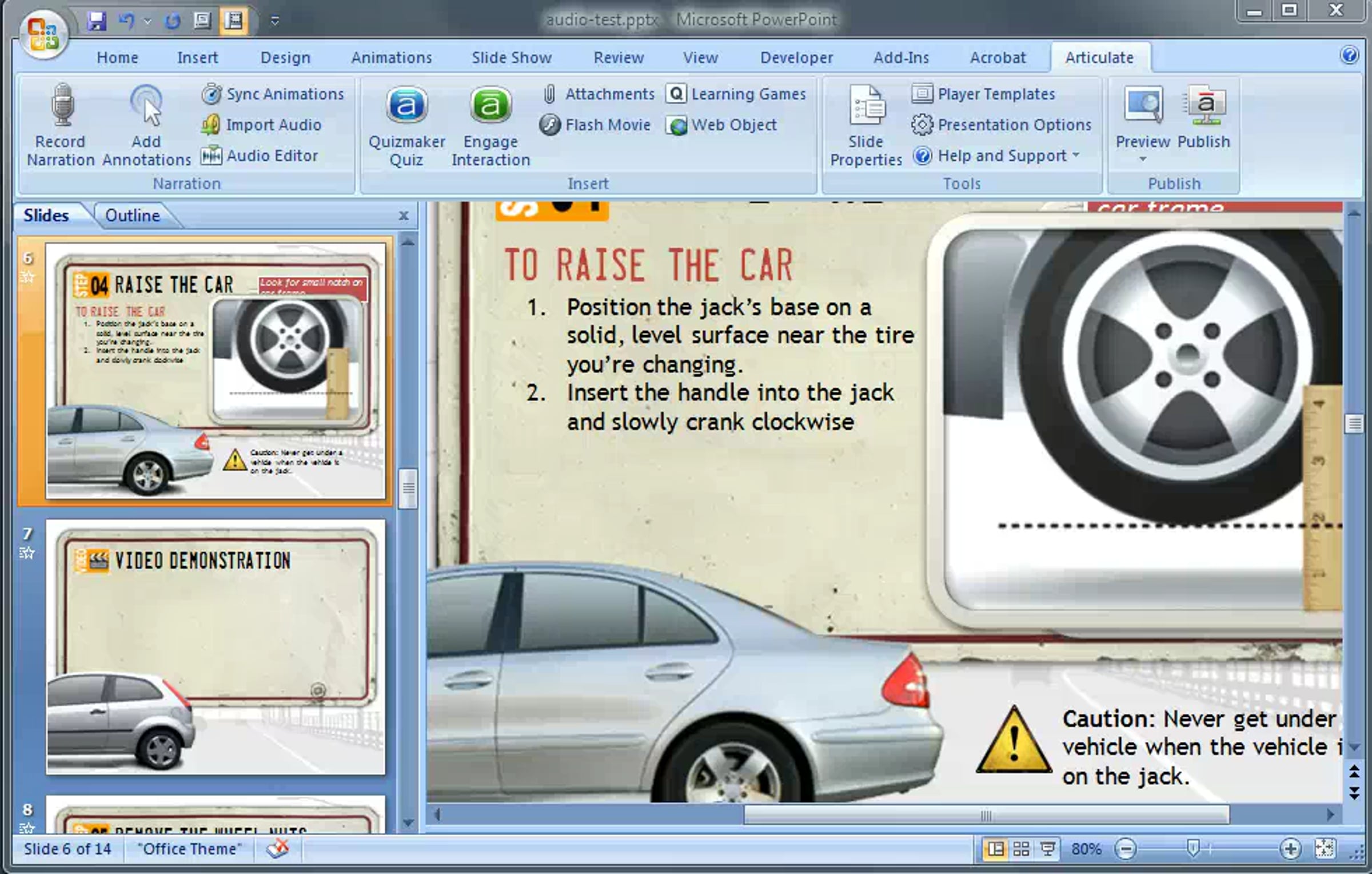The height and width of the screenshot is (874, 1372).
Task: Switch to Normal view in status bar
Action: tap(995, 849)
